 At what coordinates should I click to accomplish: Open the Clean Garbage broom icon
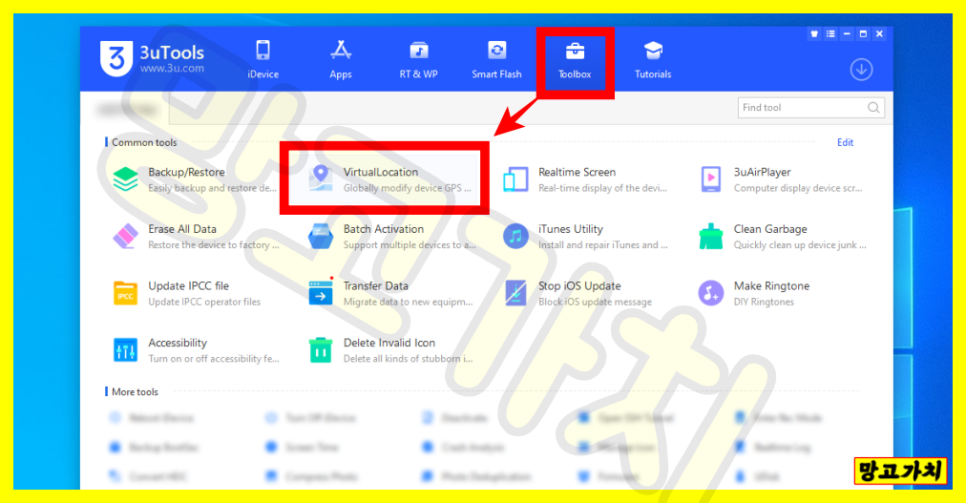pos(711,236)
